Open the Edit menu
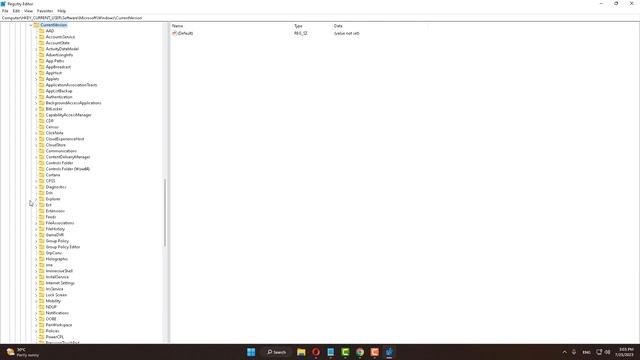640x360 pixels. point(16,11)
